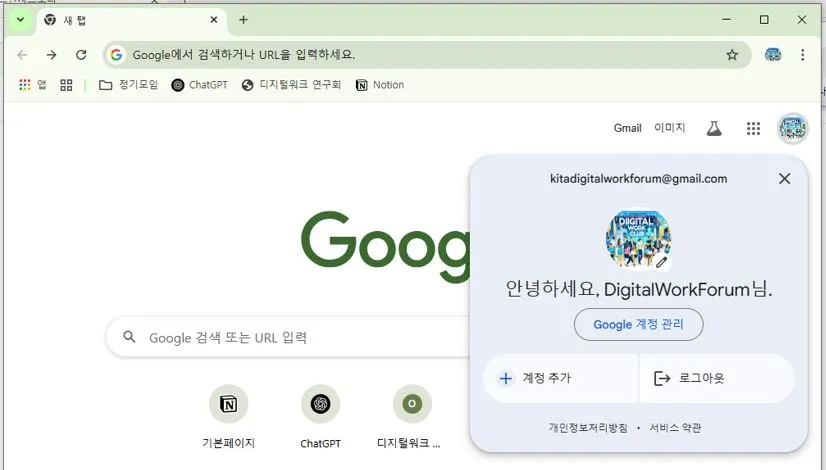Open a new tab with plus button
The height and width of the screenshot is (470, 826).
[x=243, y=20]
